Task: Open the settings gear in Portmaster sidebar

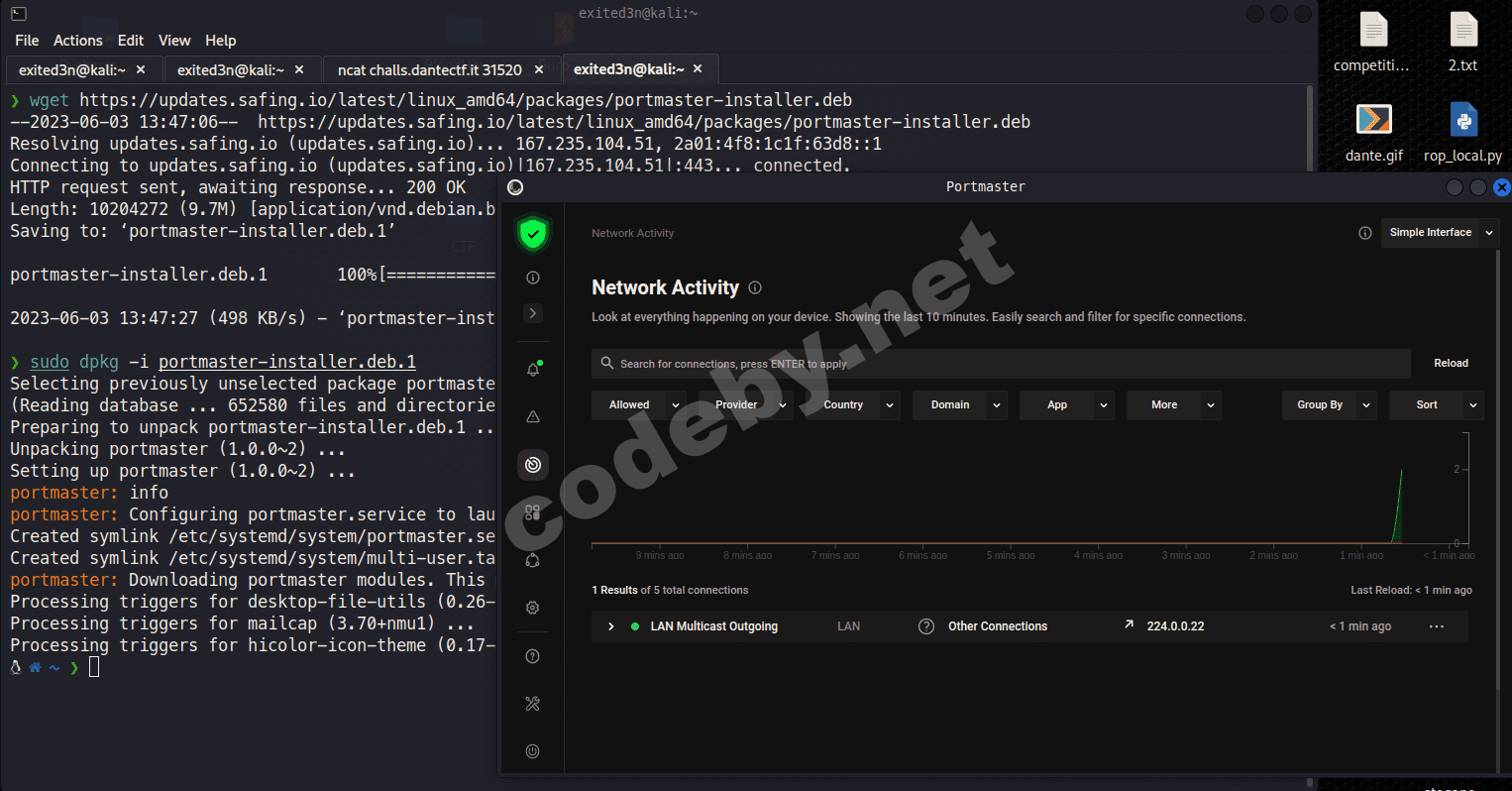Action: click(533, 608)
